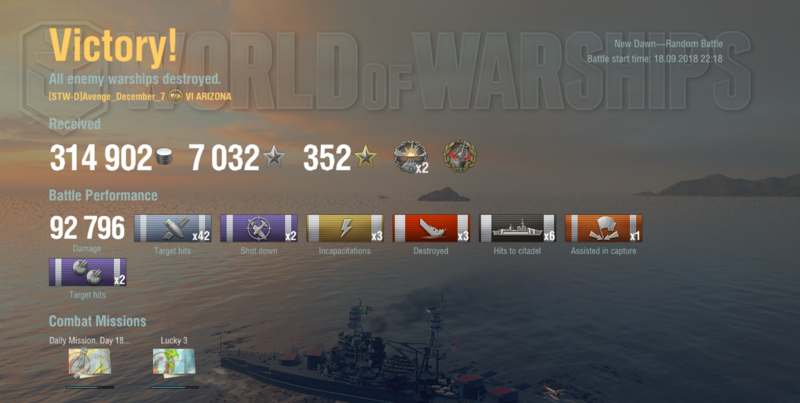Select the aircraft Shot down x2 ribbon

[259, 228]
